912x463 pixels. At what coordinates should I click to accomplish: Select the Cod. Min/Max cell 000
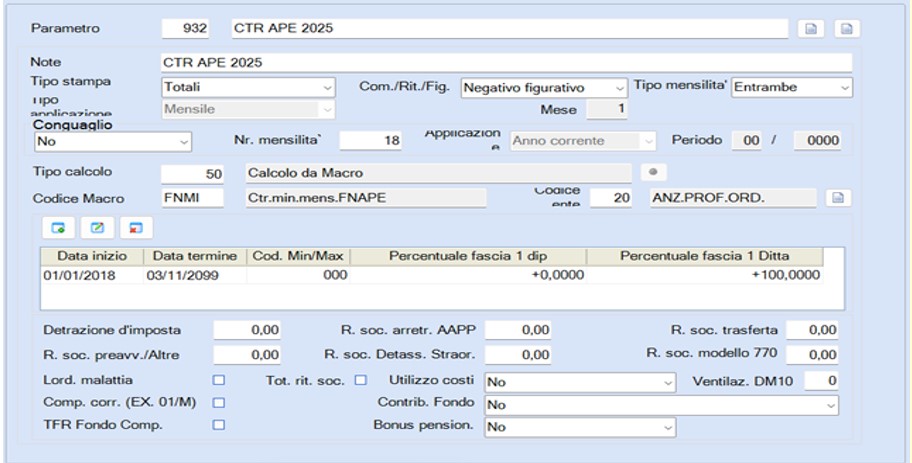click(x=298, y=275)
